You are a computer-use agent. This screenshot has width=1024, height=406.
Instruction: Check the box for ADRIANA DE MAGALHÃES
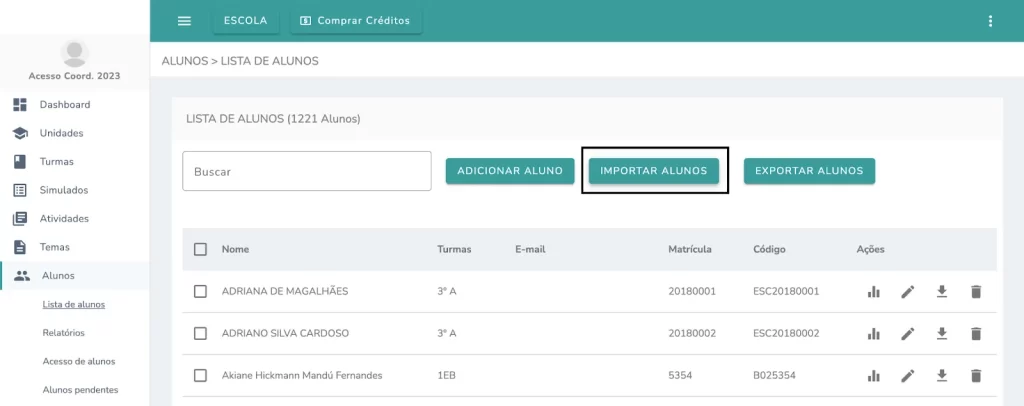click(x=200, y=292)
